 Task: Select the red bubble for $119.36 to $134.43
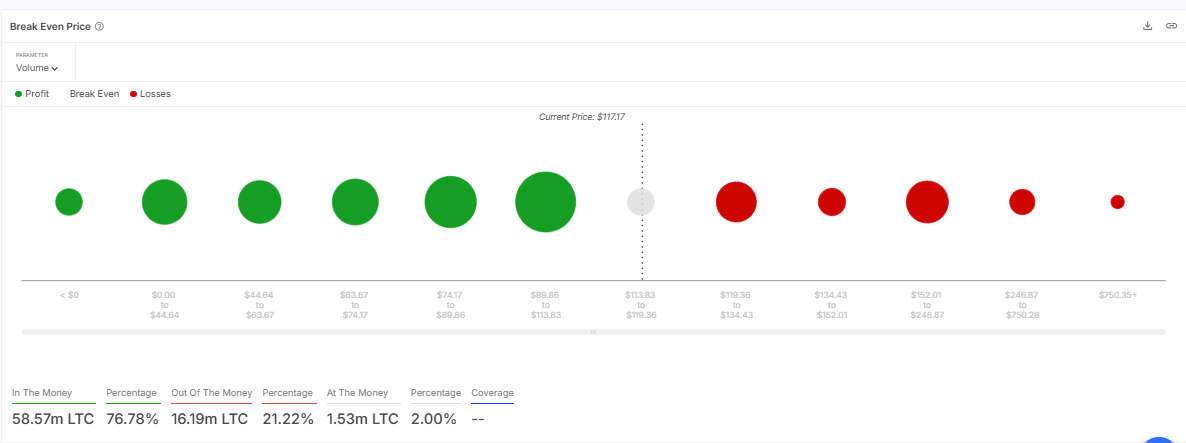click(x=736, y=202)
